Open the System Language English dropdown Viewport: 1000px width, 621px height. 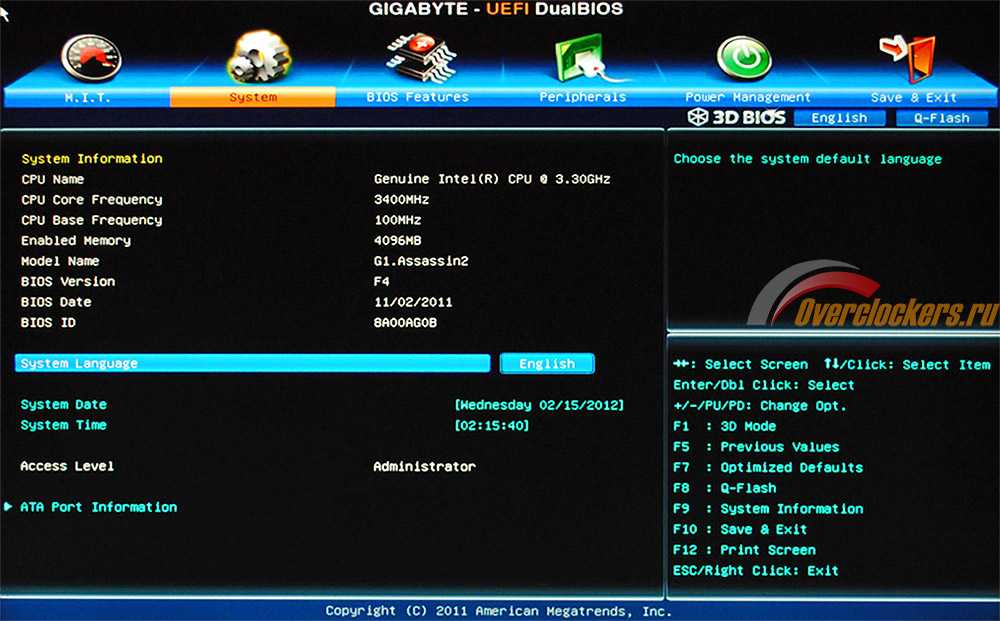tap(547, 363)
